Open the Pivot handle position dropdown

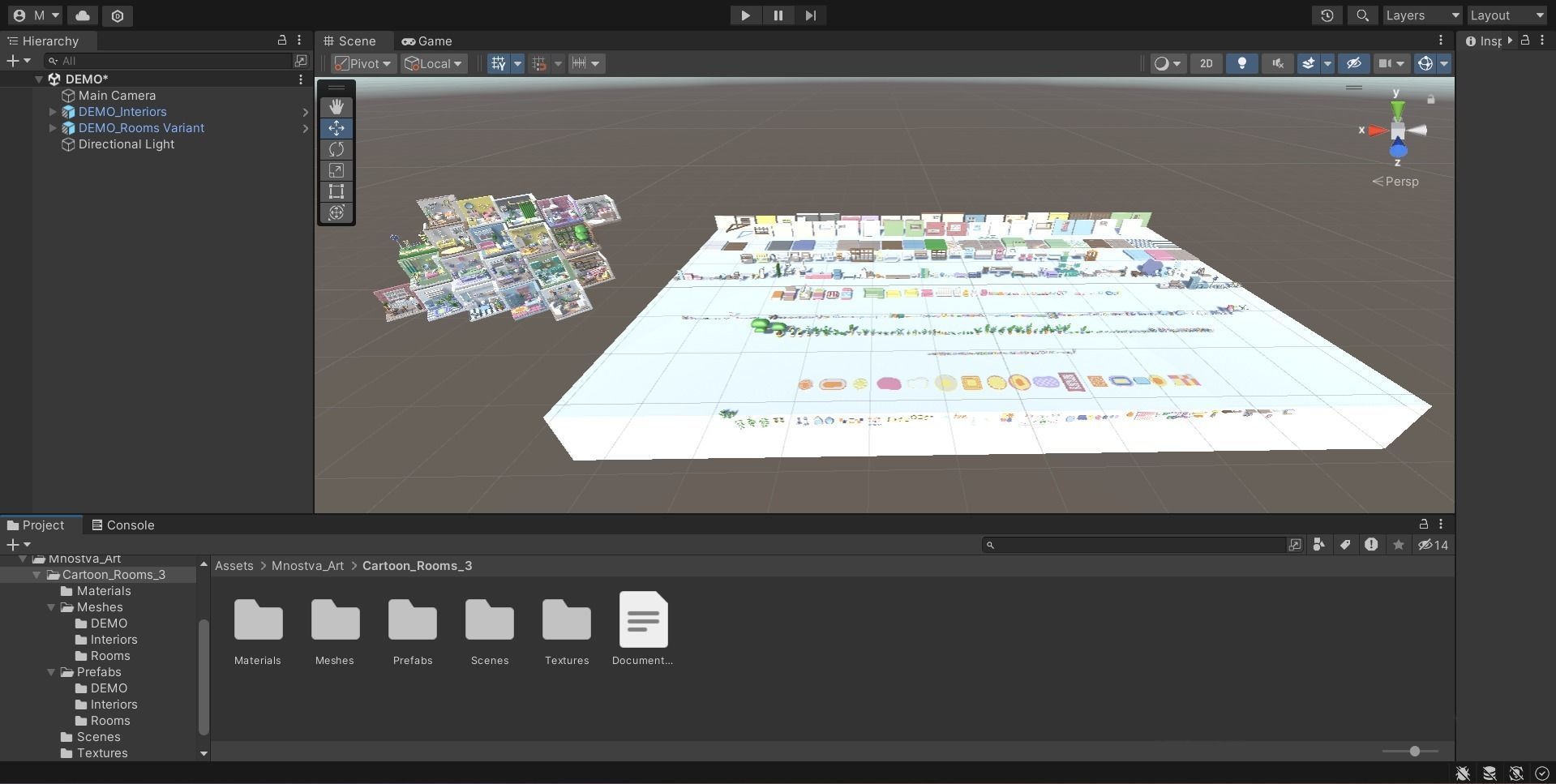tap(363, 63)
